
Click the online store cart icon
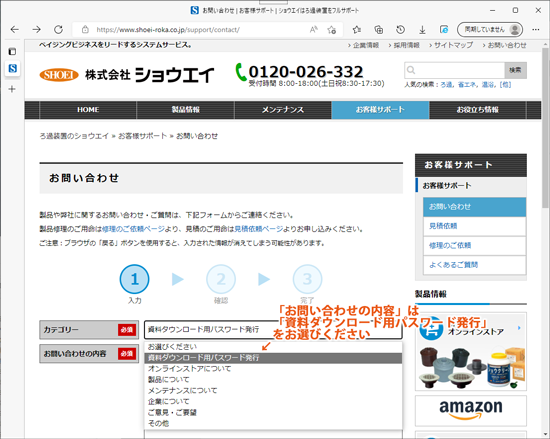click(x=431, y=328)
